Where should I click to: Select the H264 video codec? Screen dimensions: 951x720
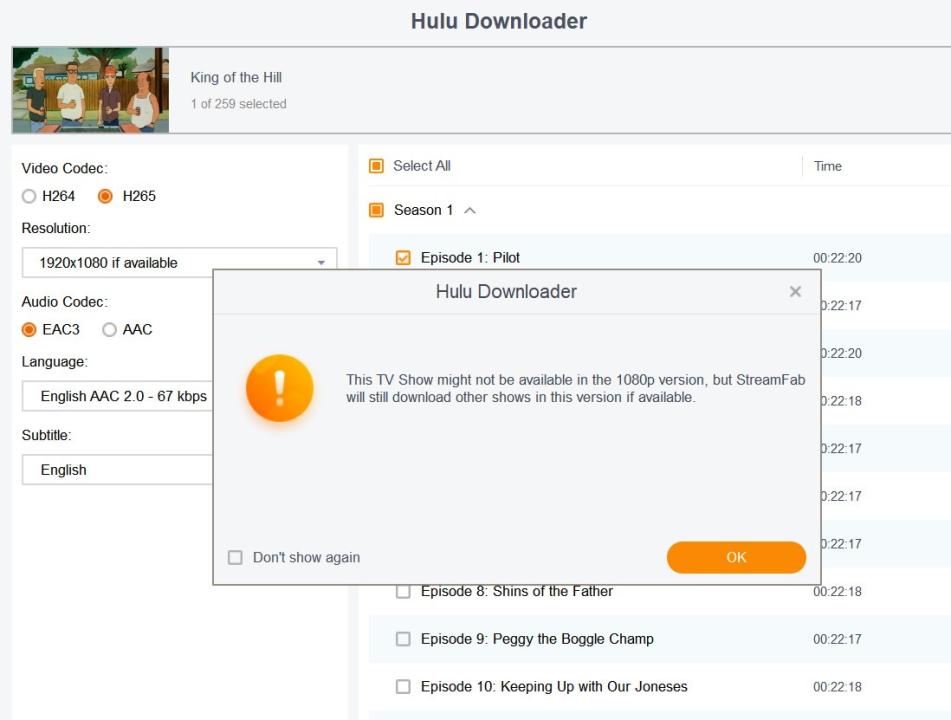(30, 196)
